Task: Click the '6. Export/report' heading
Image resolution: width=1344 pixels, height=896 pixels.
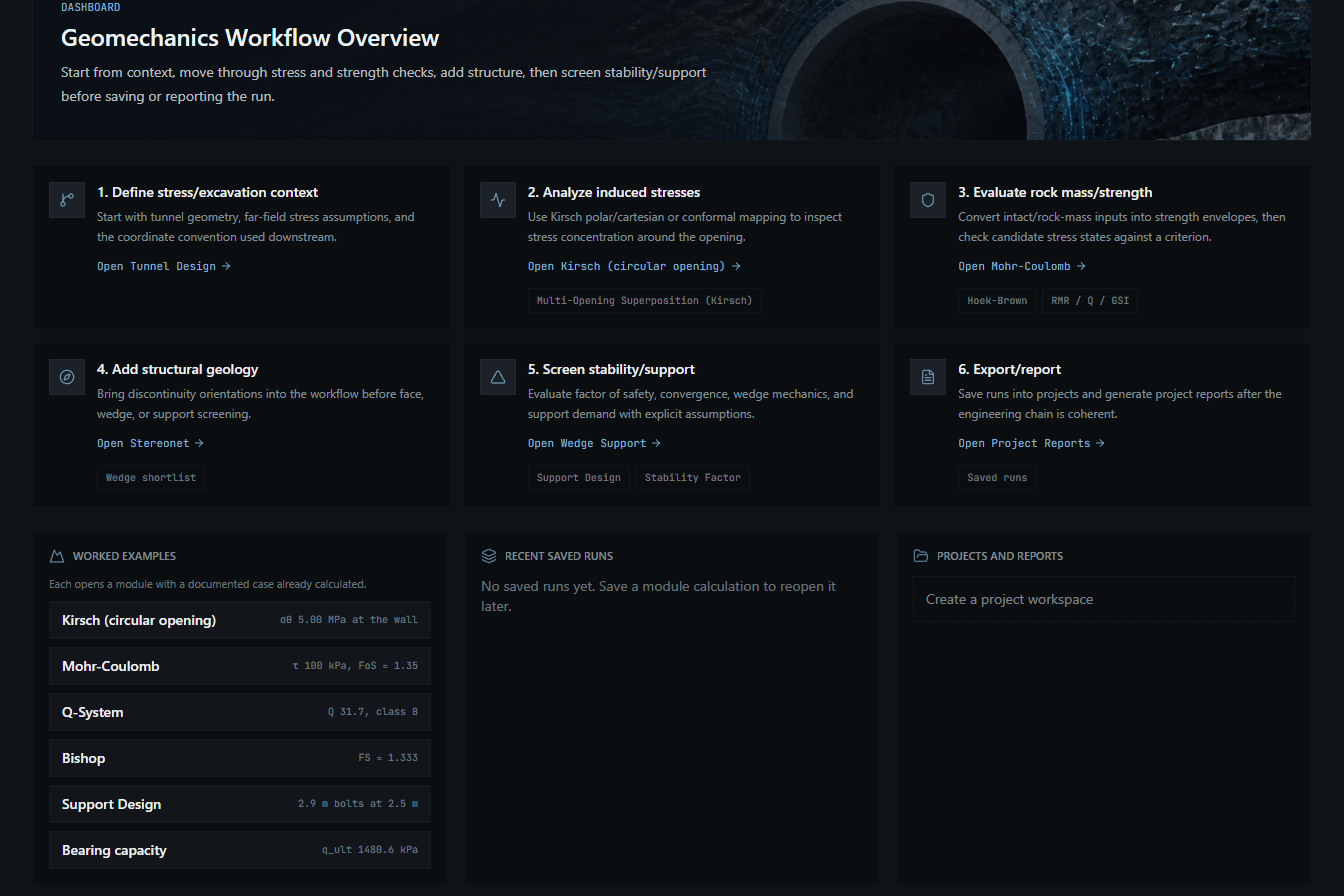Action: (x=1009, y=369)
